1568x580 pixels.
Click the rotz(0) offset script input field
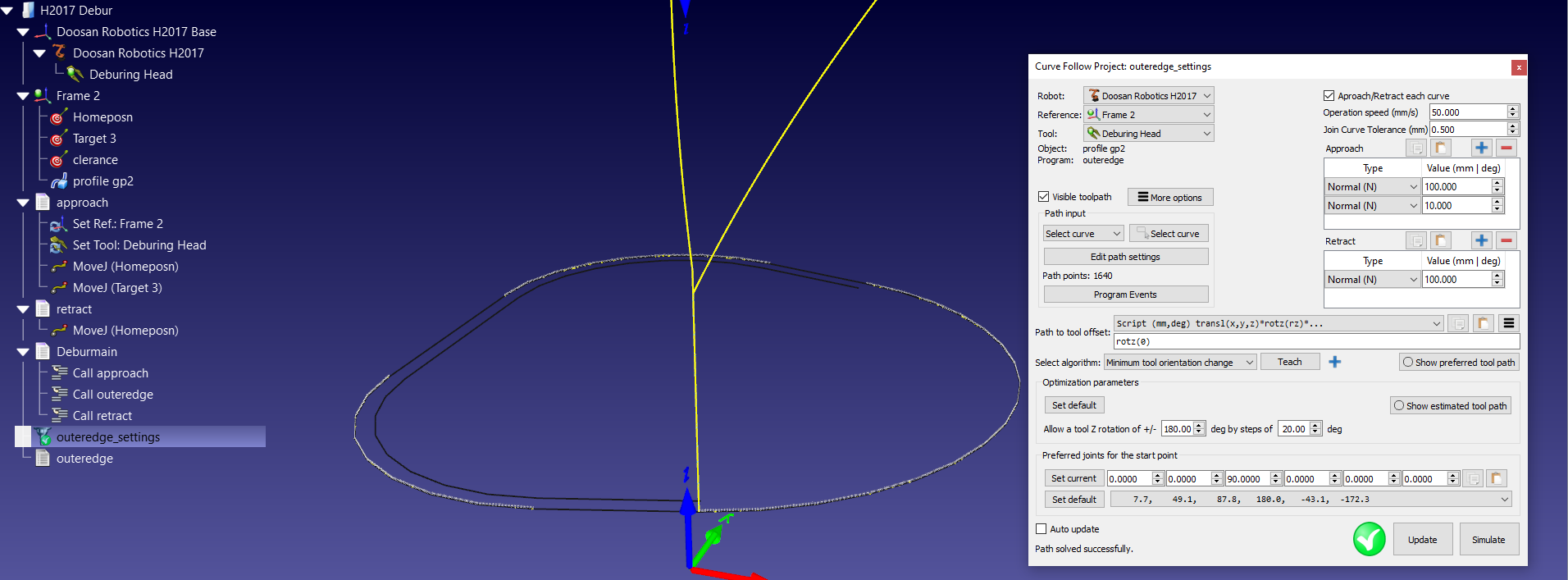[1316, 341]
